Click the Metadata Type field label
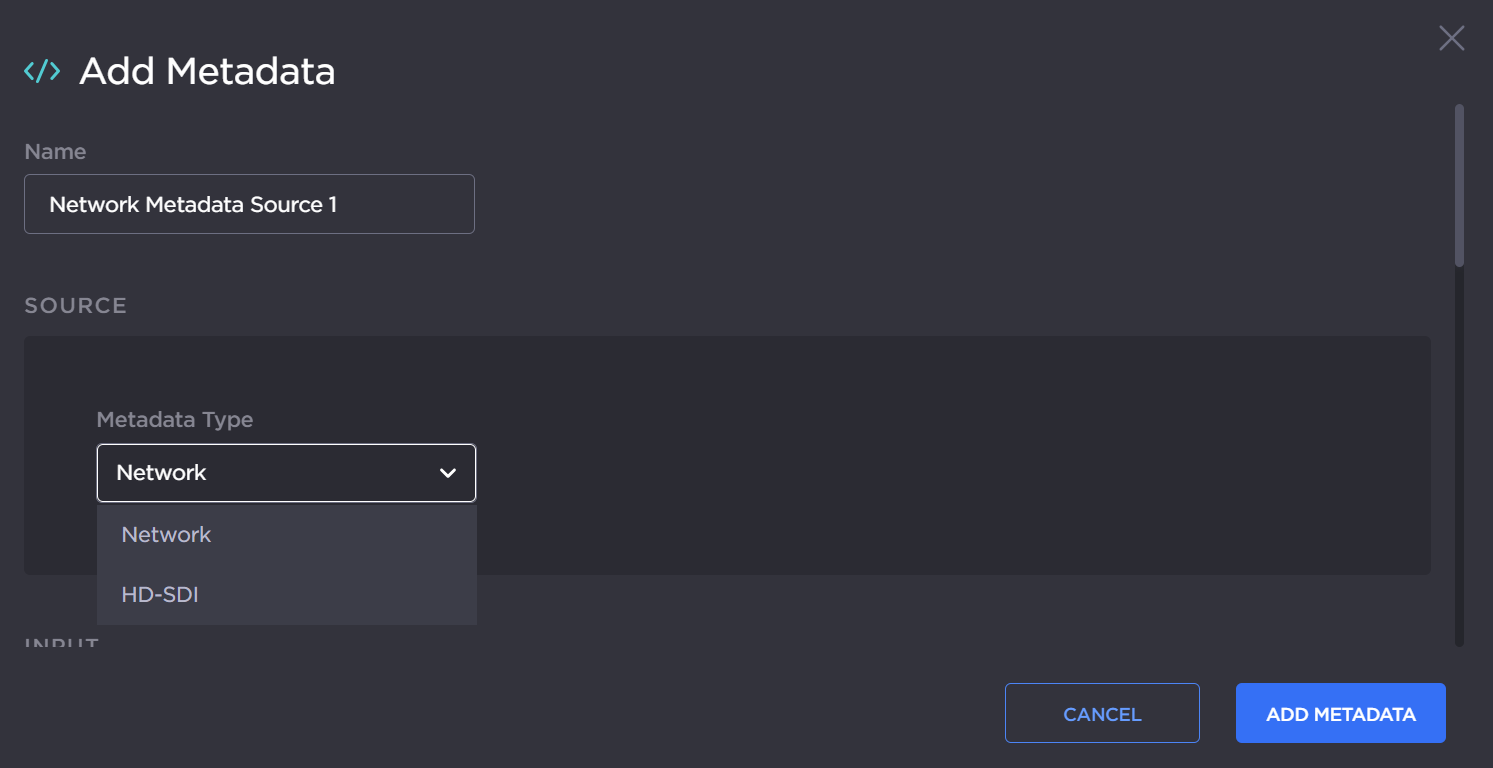The height and width of the screenshot is (768, 1493). click(175, 419)
